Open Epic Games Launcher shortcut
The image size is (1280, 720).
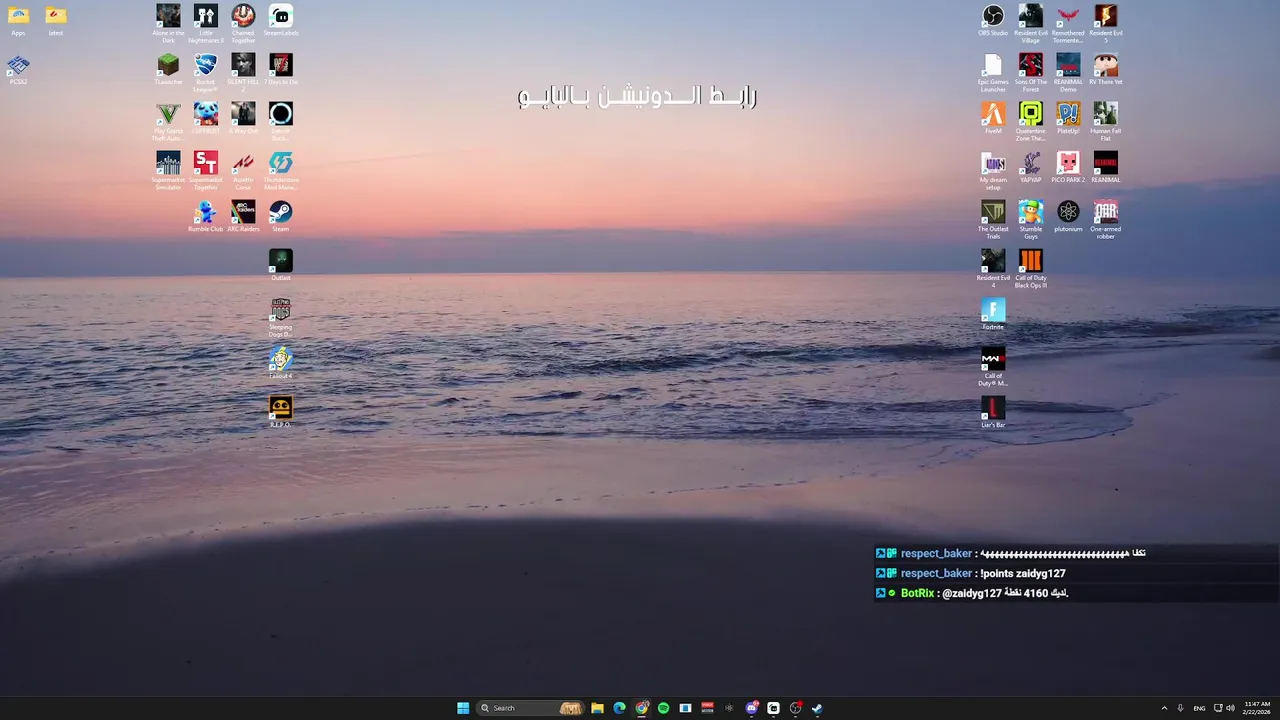coord(993,72)
